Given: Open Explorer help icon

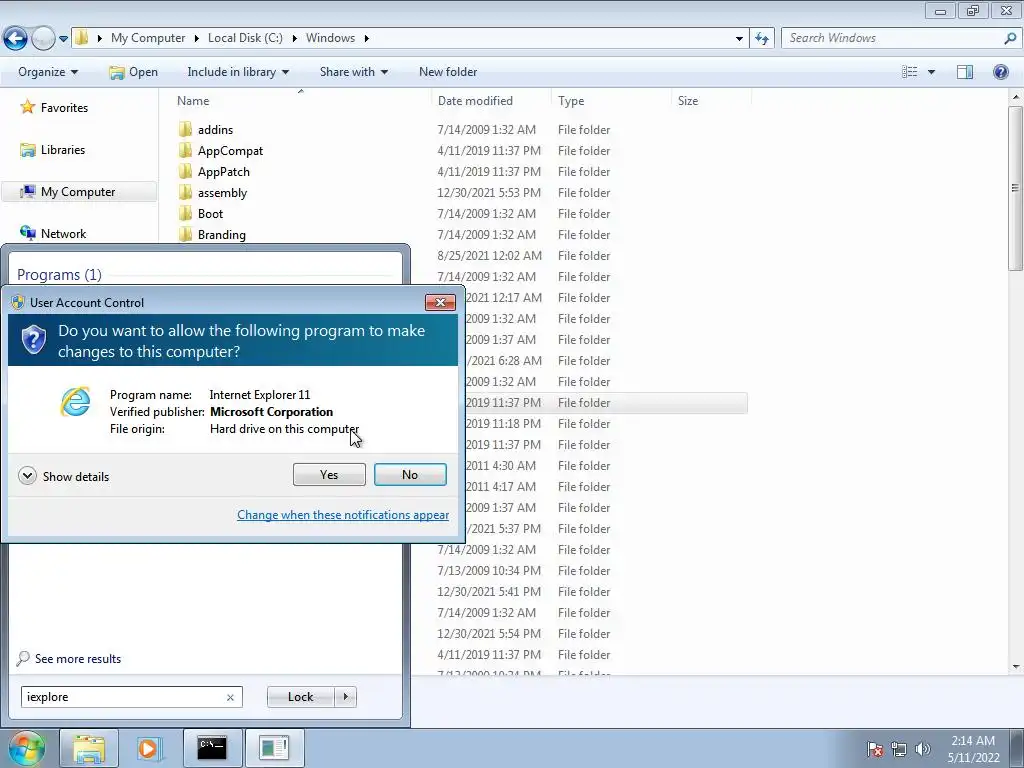Looking at the screenshot, I should click(1000, 72).
